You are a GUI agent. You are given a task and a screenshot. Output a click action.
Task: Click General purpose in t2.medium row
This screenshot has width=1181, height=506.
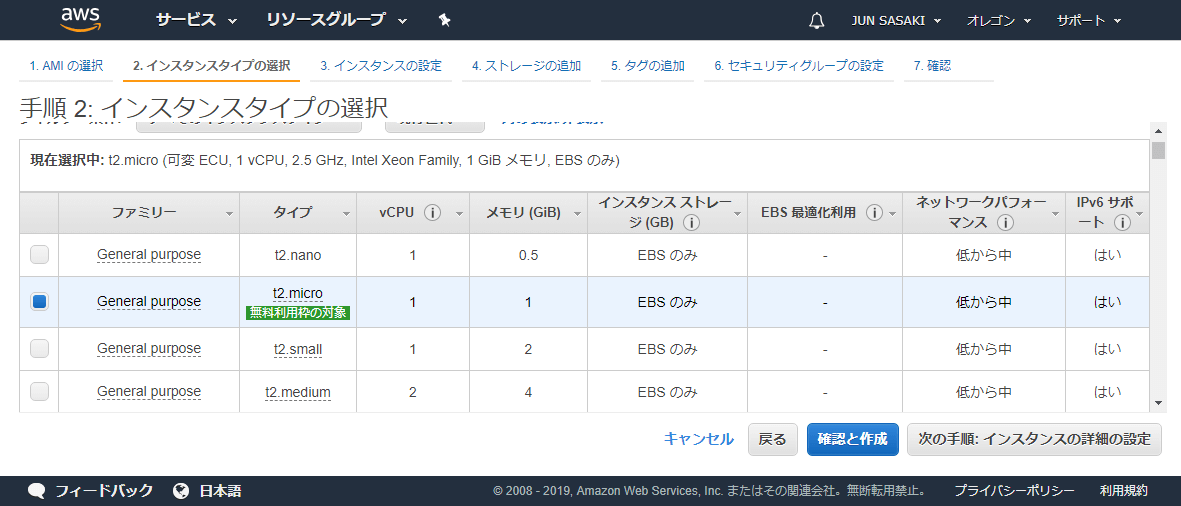pyautogui.click(x=149, y=392)
